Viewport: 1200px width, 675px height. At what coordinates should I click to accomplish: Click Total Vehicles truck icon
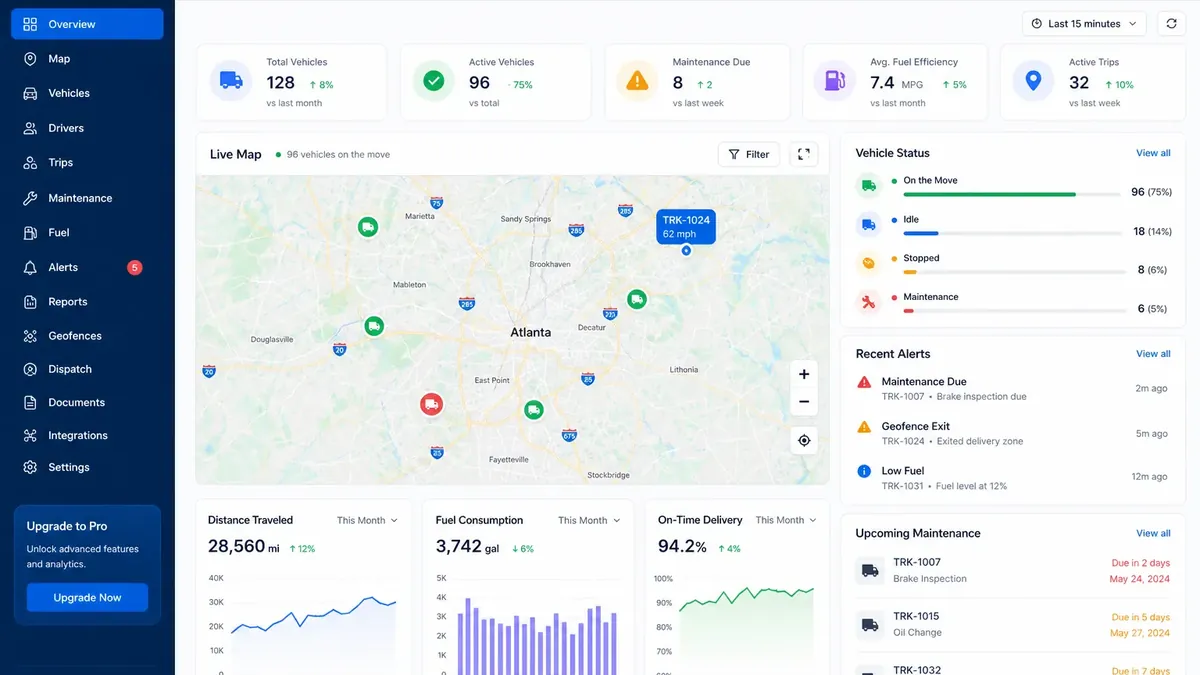[231, 81]
